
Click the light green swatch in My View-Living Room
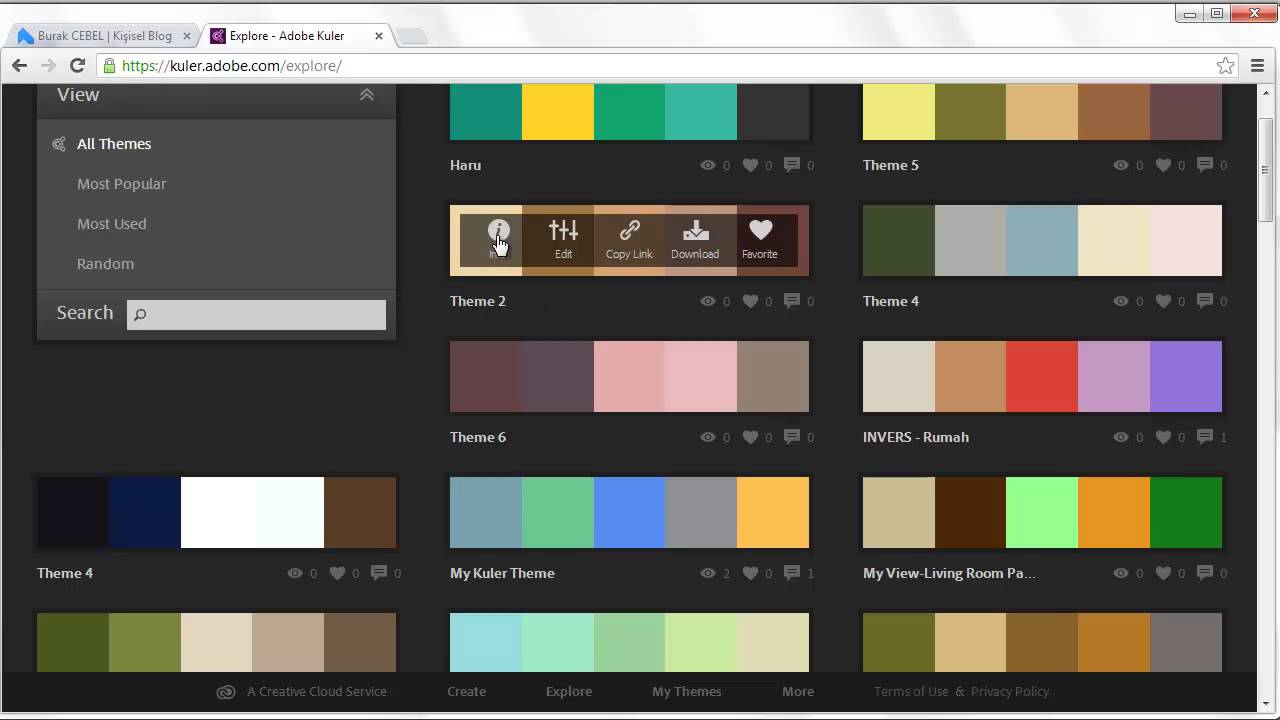coord(1042,513)
